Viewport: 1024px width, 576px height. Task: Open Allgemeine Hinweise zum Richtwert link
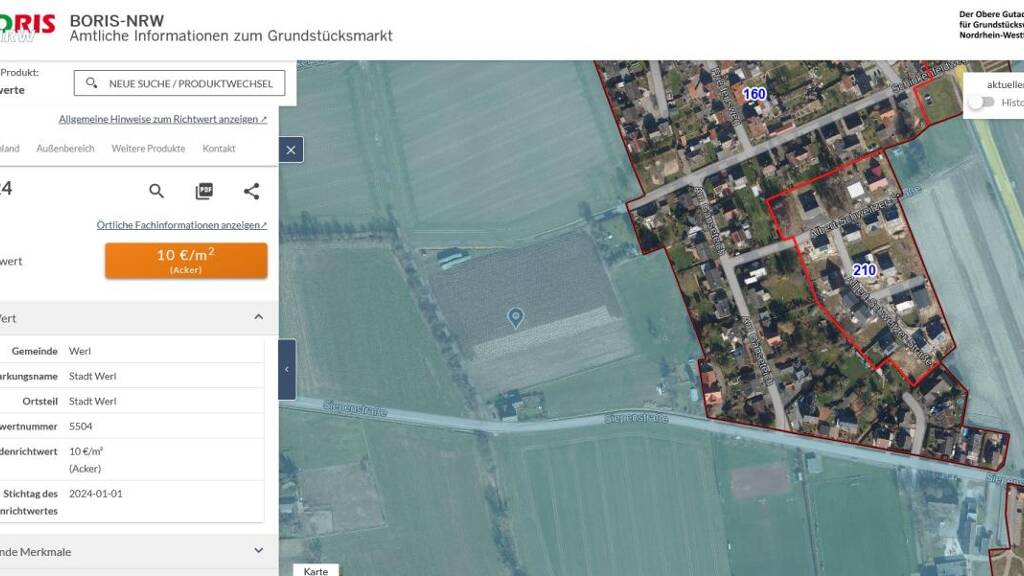162,119
